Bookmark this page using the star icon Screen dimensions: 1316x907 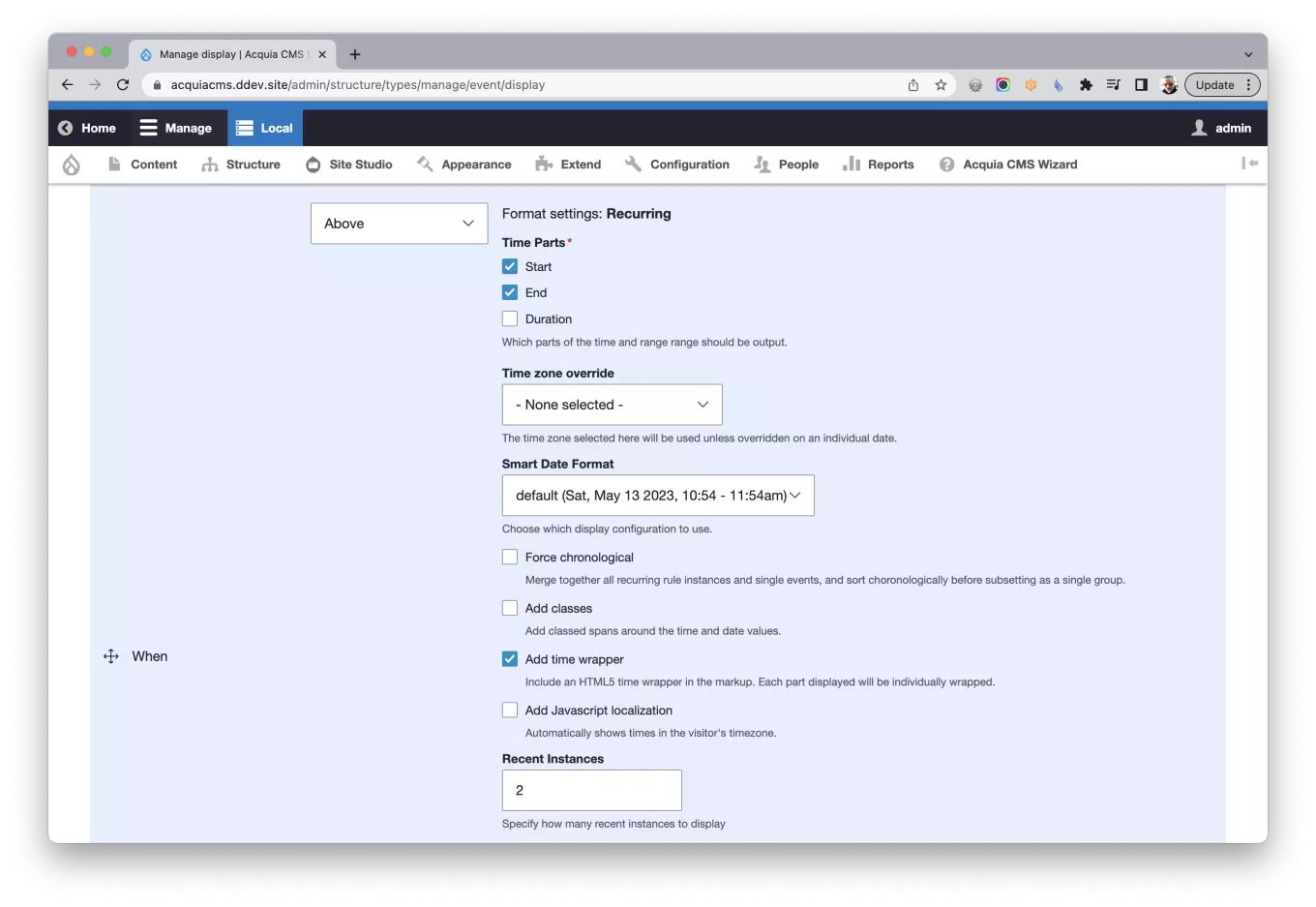pyautogui.click(x=941, y=85)
